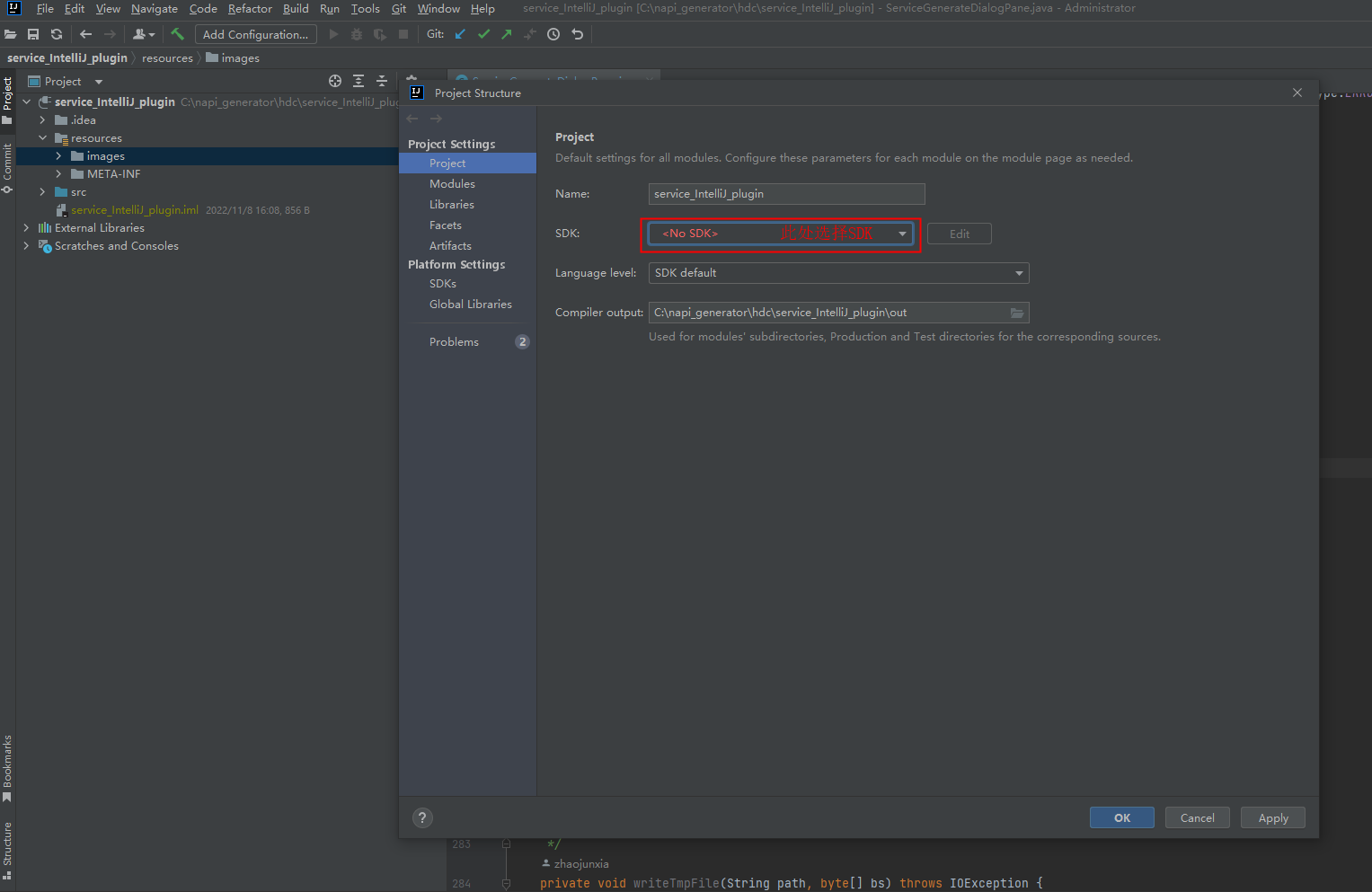1372x892 pixels.
Task: Click the Git update project arrow
Action: click(460, 34)
